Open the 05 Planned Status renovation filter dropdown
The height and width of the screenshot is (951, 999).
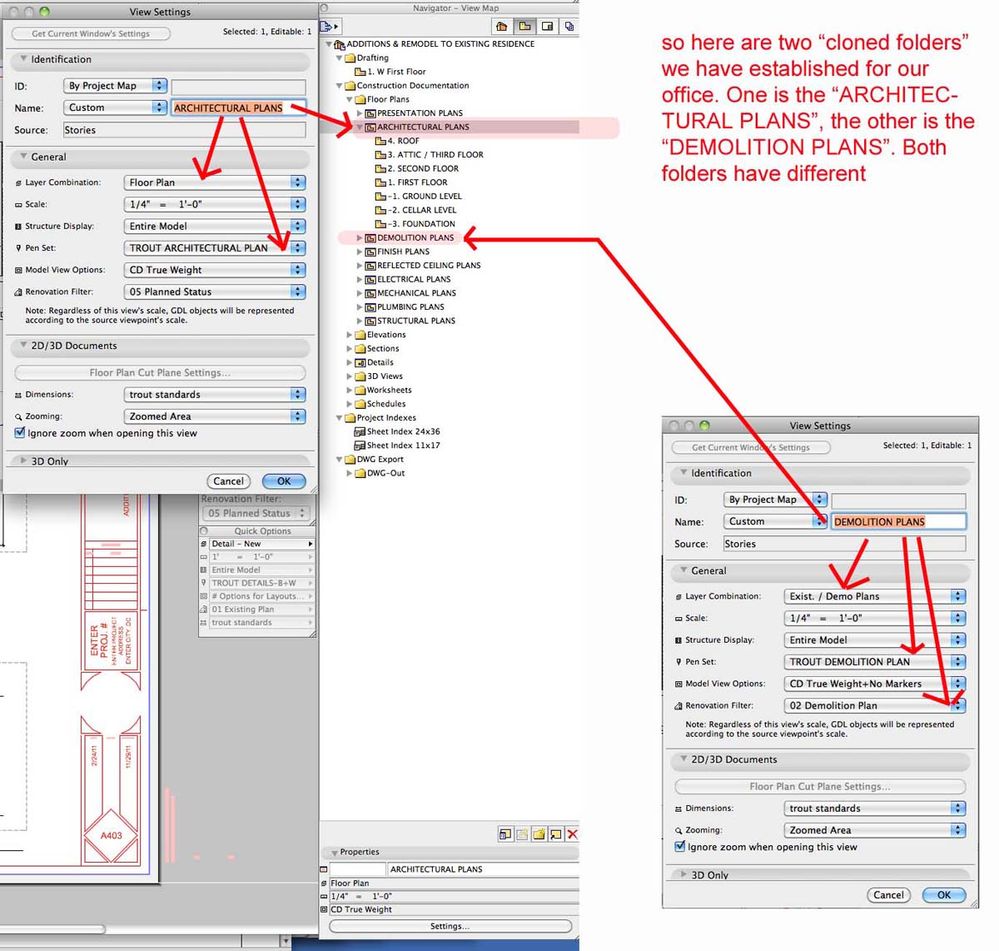tap(215, 292)
